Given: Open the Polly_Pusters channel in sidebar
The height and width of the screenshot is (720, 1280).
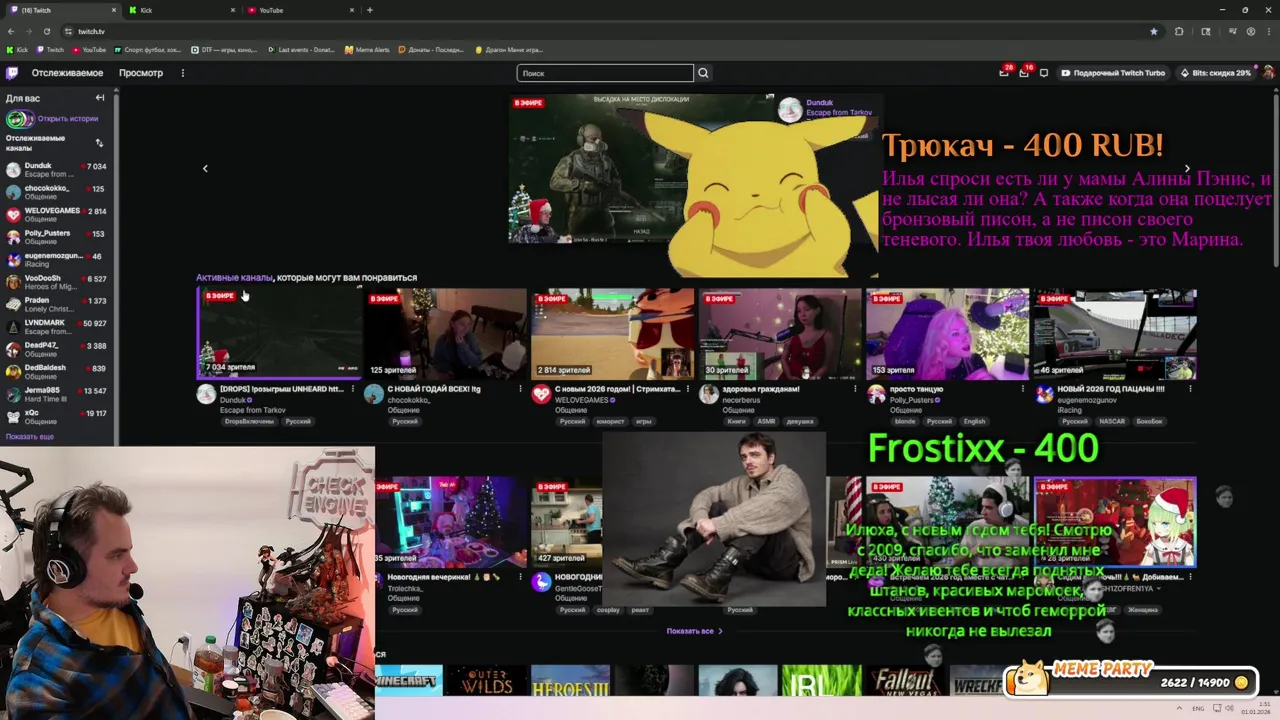Looking at the screenshot, I should click(57, 237).
